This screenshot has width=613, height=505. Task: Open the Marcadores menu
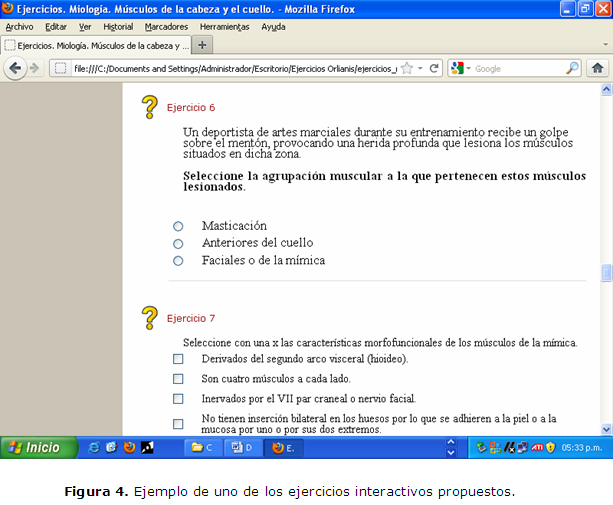pyautogui.click(x=165, y=27)
